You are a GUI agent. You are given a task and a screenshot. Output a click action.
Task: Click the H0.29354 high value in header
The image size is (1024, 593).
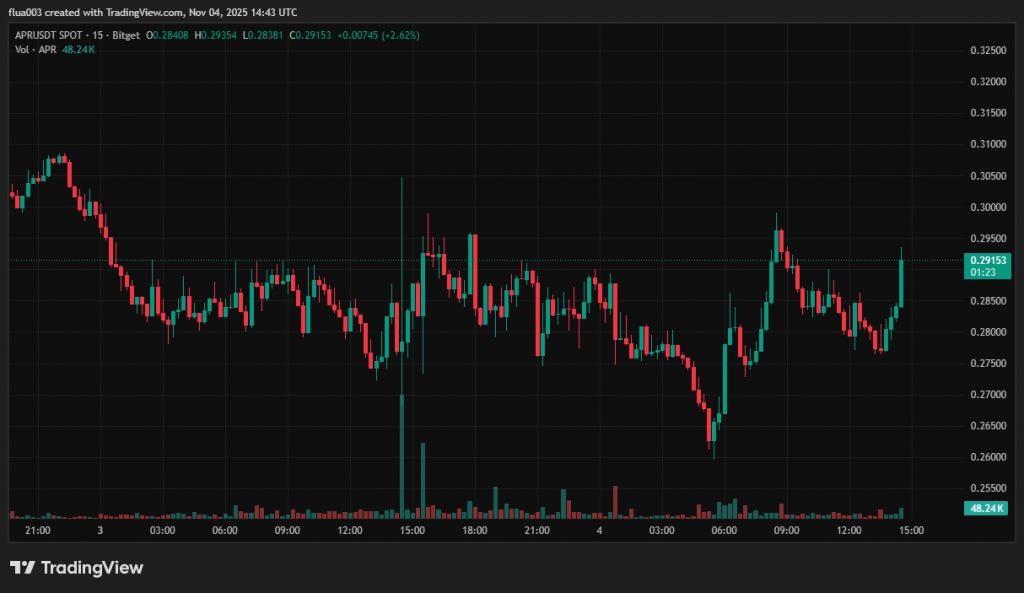(213, 35)
